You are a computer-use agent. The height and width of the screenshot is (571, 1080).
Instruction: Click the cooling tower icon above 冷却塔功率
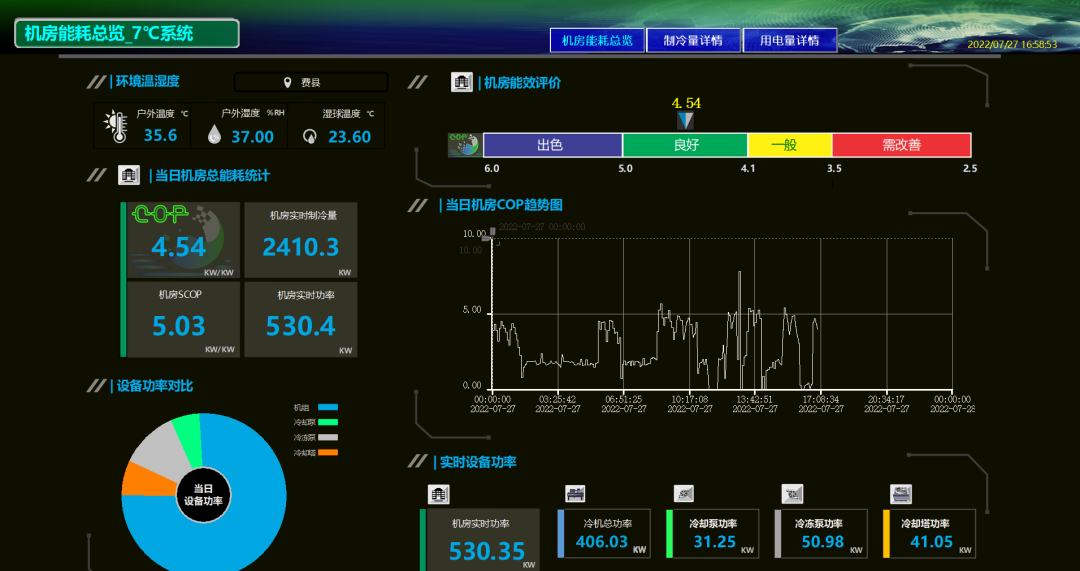click(x=900, y=493)
